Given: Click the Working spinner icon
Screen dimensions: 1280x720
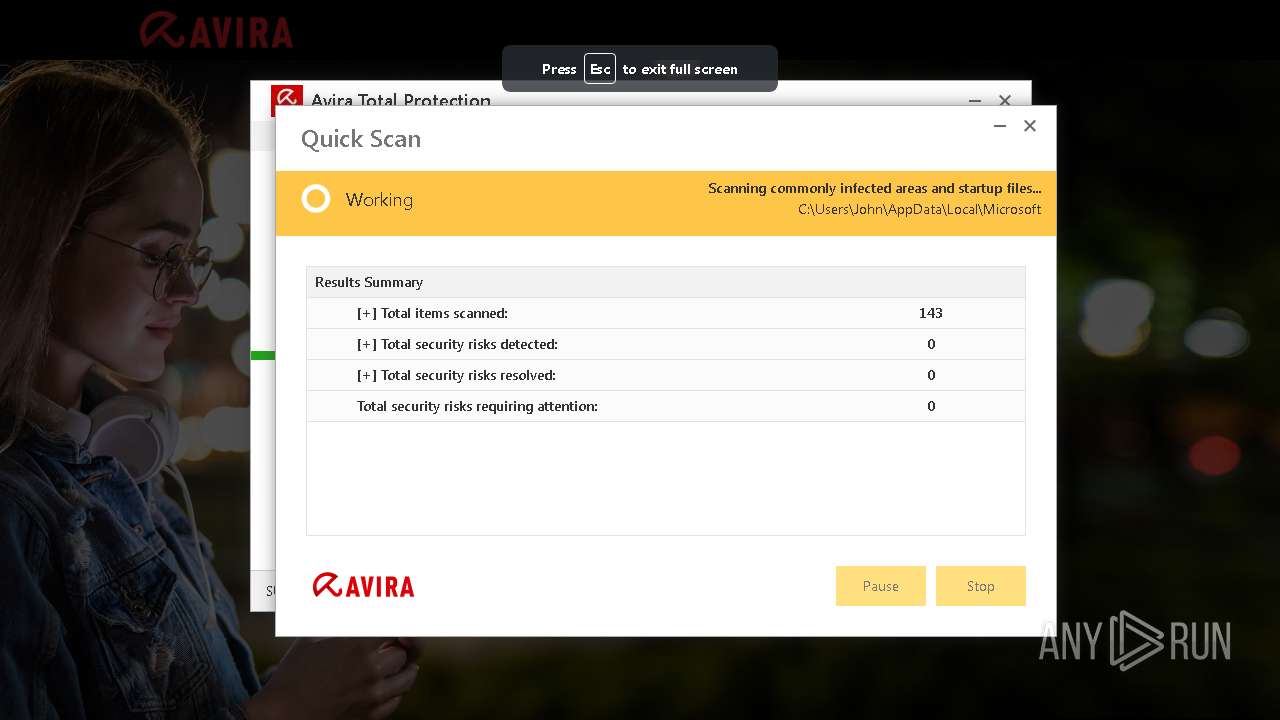Looking at the screenshot, I should pos(316,199).
